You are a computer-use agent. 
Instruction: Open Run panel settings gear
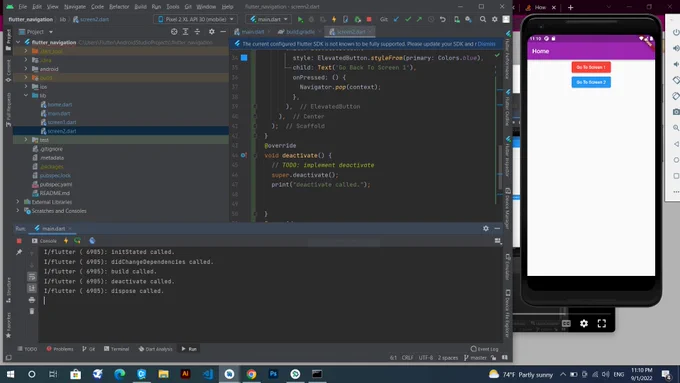486,229
